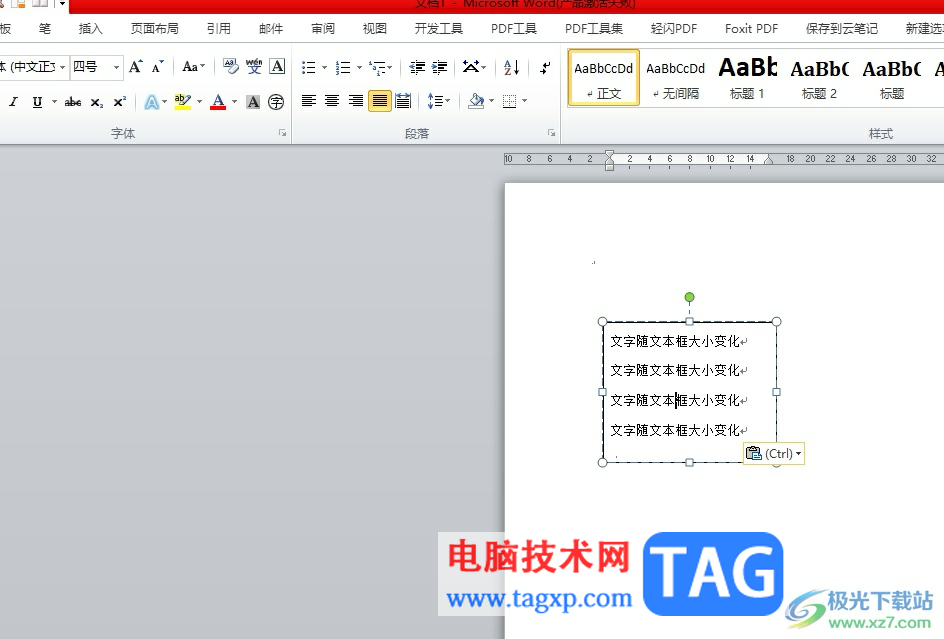The image size is (944, 639).
Task: Open the Foxit PDF tab
Action: tap(751, 28)
